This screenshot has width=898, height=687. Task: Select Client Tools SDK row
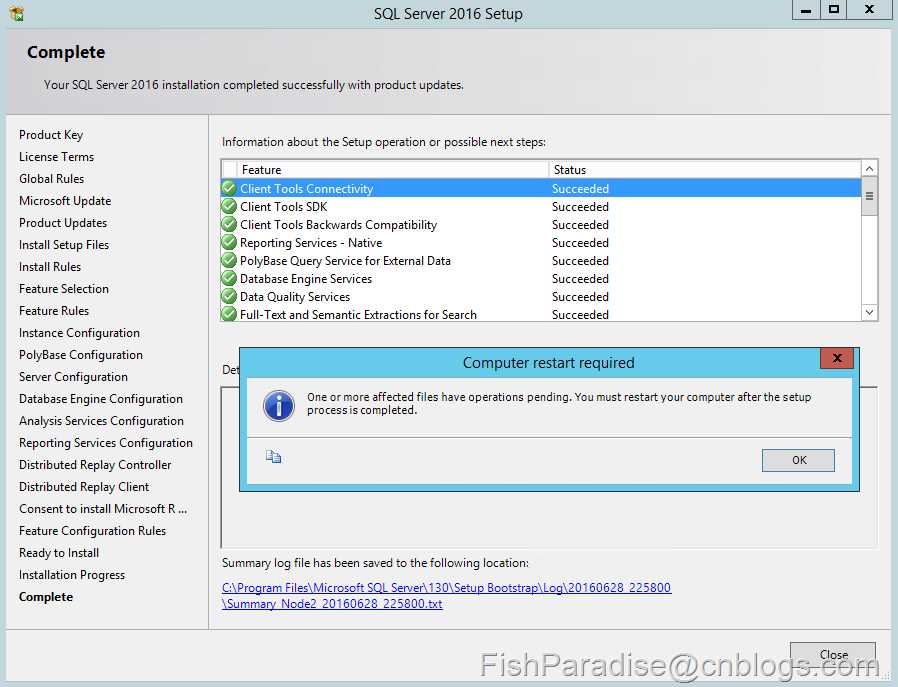click(x=541, y=206)
